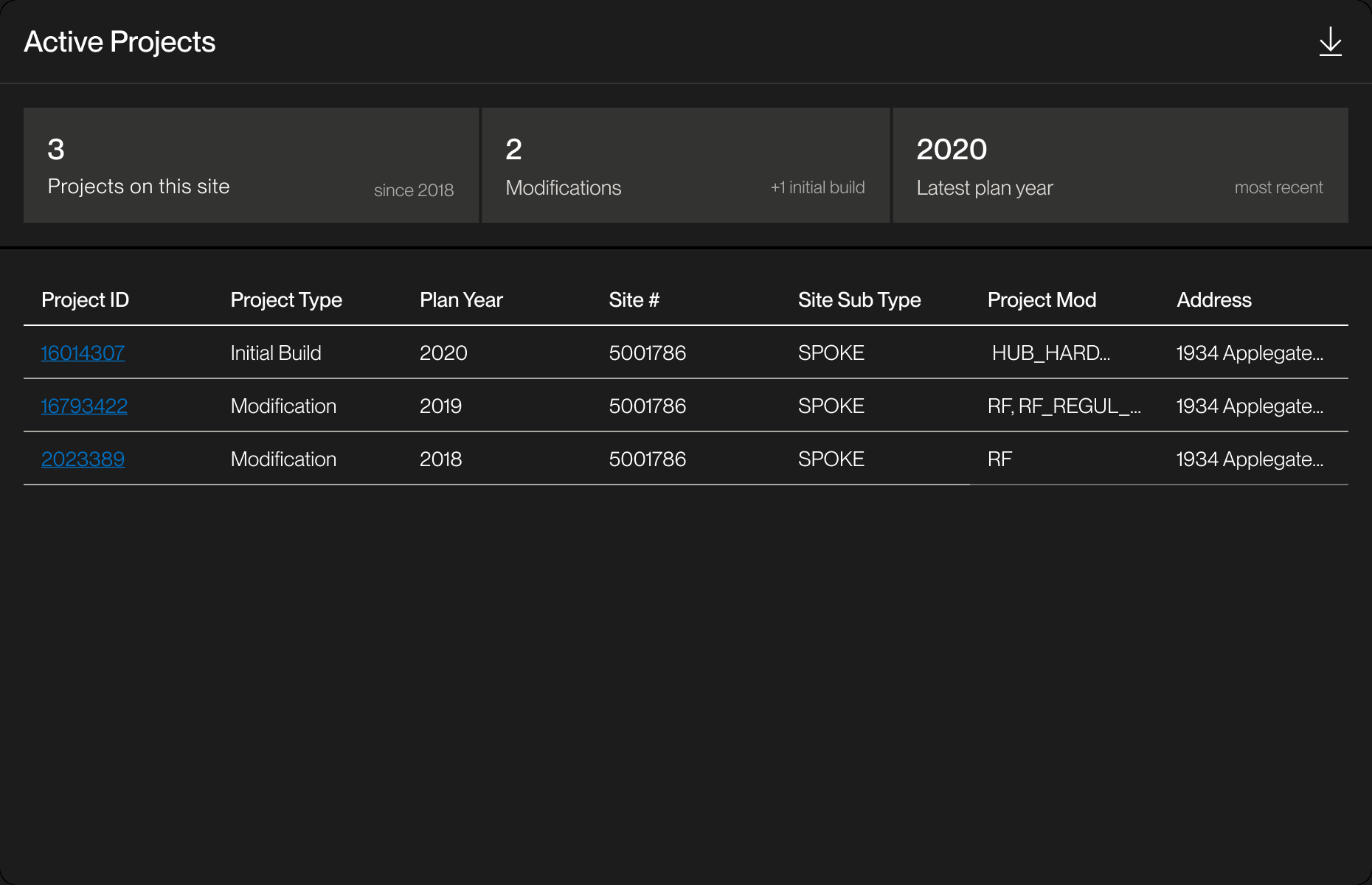Select the plan year 2018 cell
Screen dimensions: 1372x885
click(x=440, y=459)
